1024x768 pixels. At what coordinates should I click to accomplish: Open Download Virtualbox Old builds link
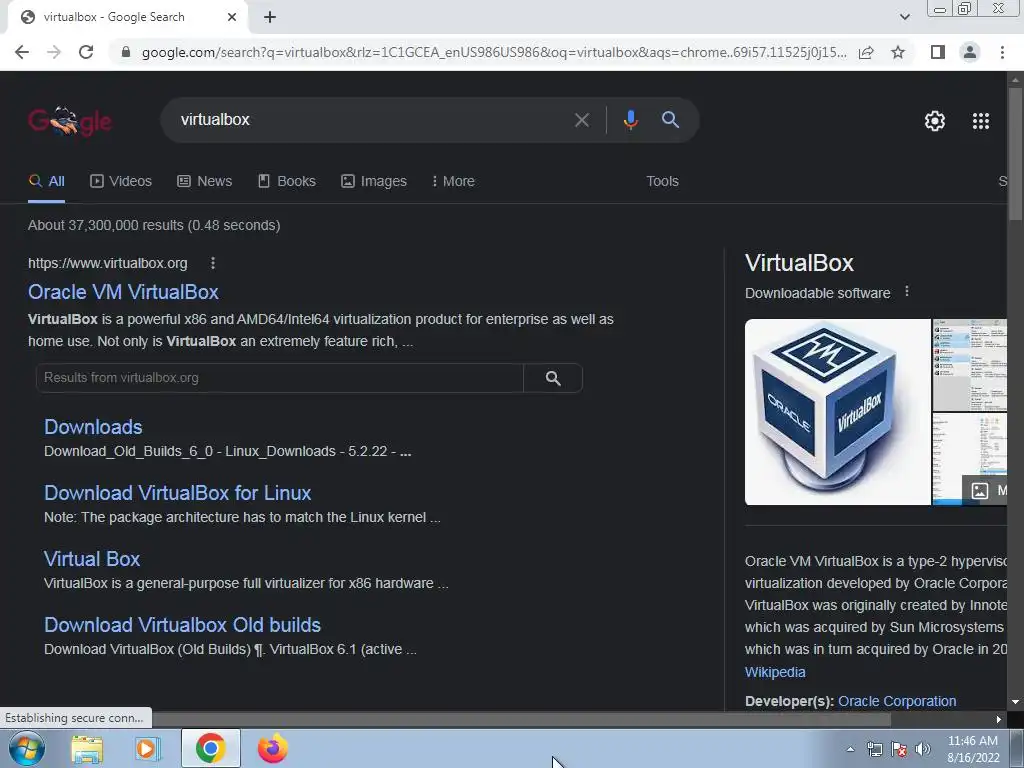pos(182,624)
